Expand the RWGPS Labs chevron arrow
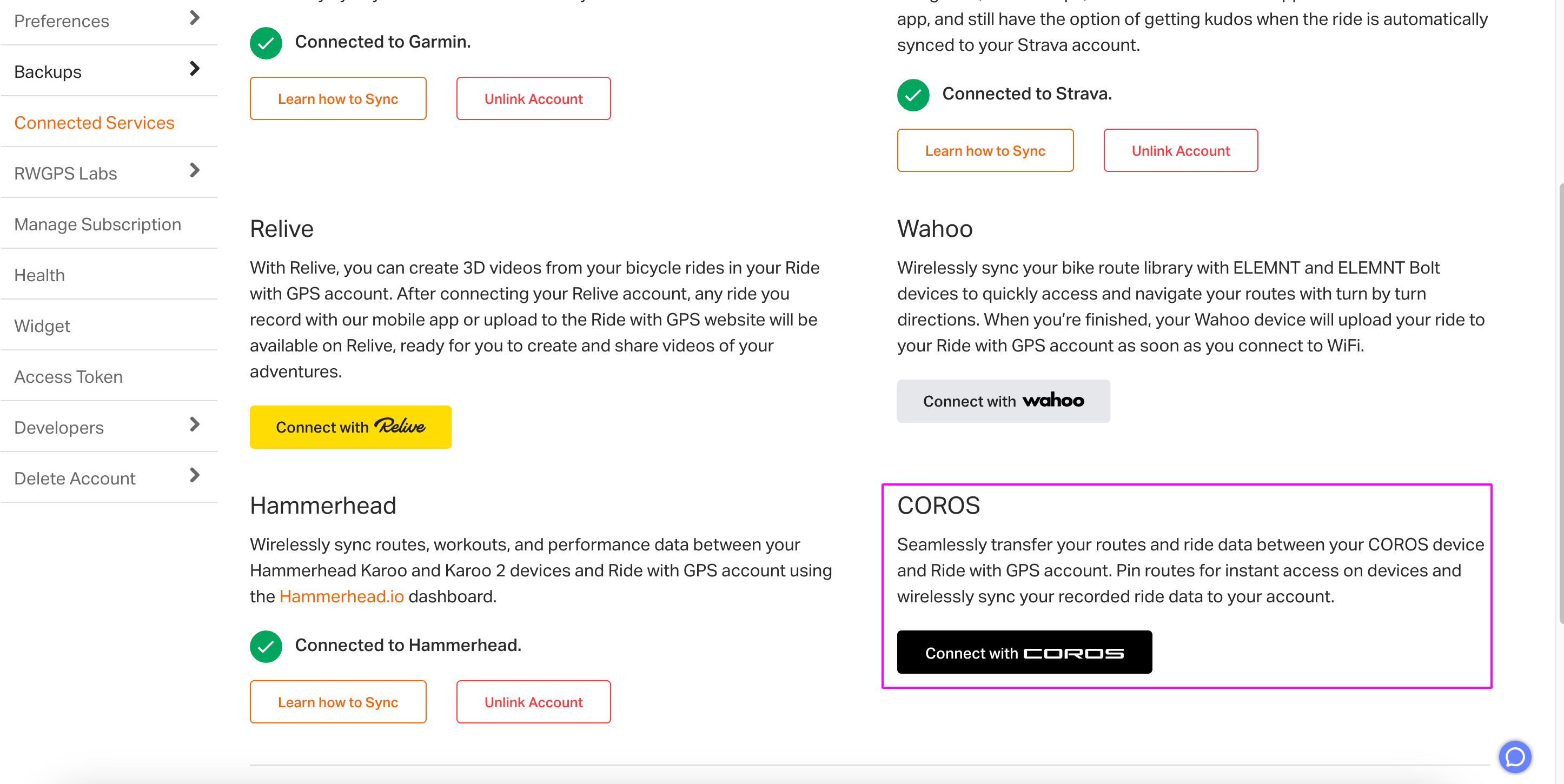This screenshot has width=1564, height=784. click(194, 170)
